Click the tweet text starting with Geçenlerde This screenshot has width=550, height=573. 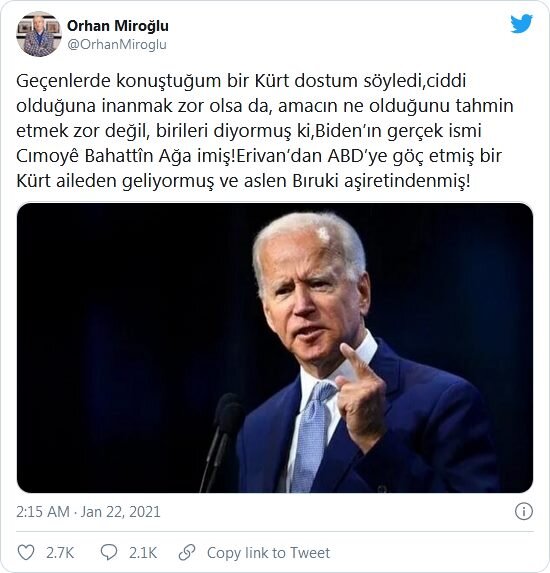[x=265, y=130]
